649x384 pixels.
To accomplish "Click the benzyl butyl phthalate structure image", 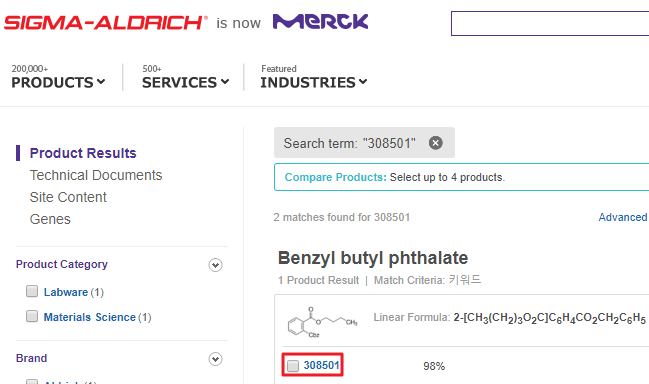I will point(323,322).
